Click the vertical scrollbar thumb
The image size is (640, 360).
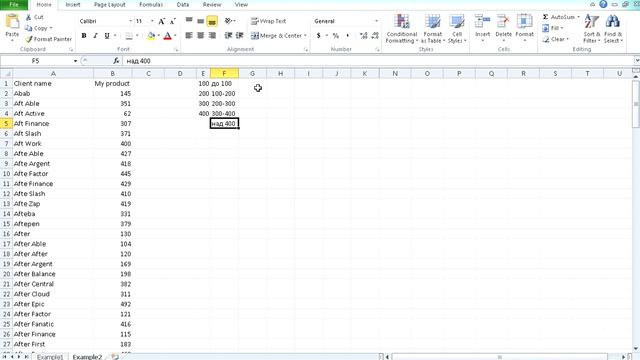tap(636, 104)
